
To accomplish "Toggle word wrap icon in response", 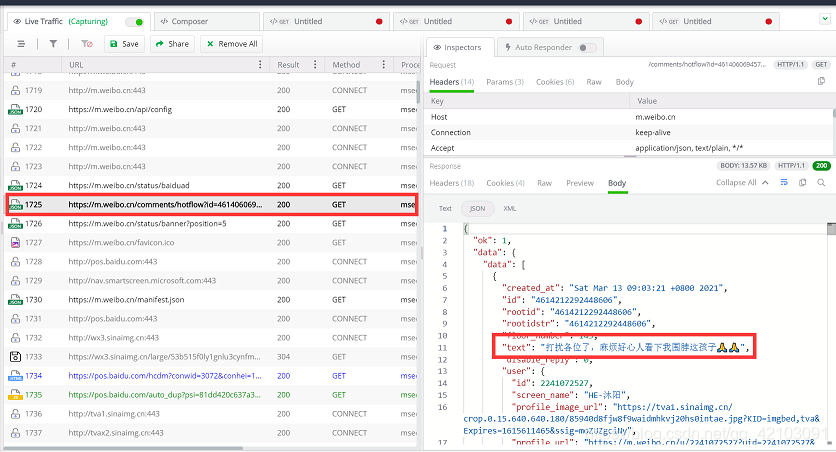I will 784,182.
